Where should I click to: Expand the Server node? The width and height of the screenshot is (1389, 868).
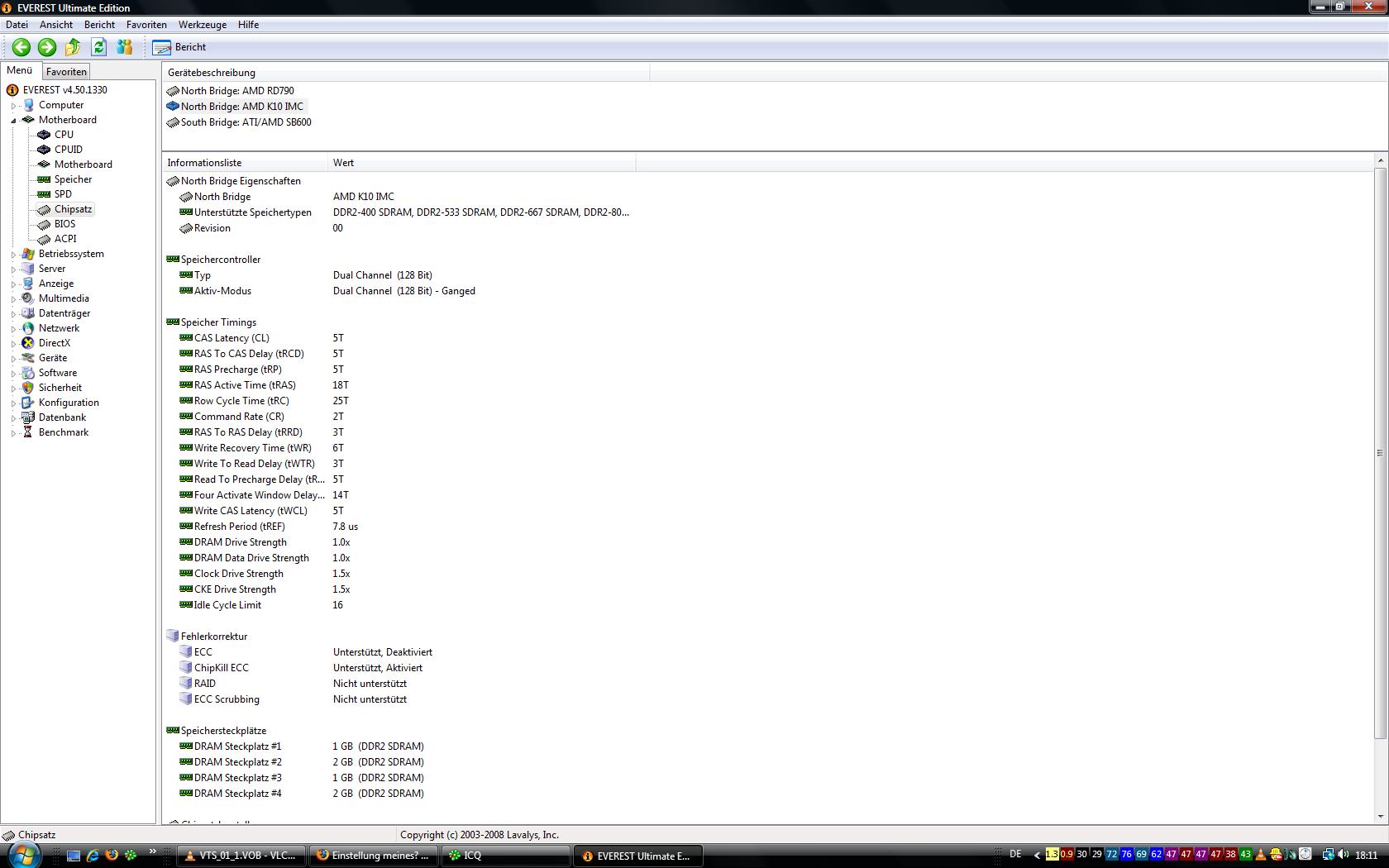13,269
